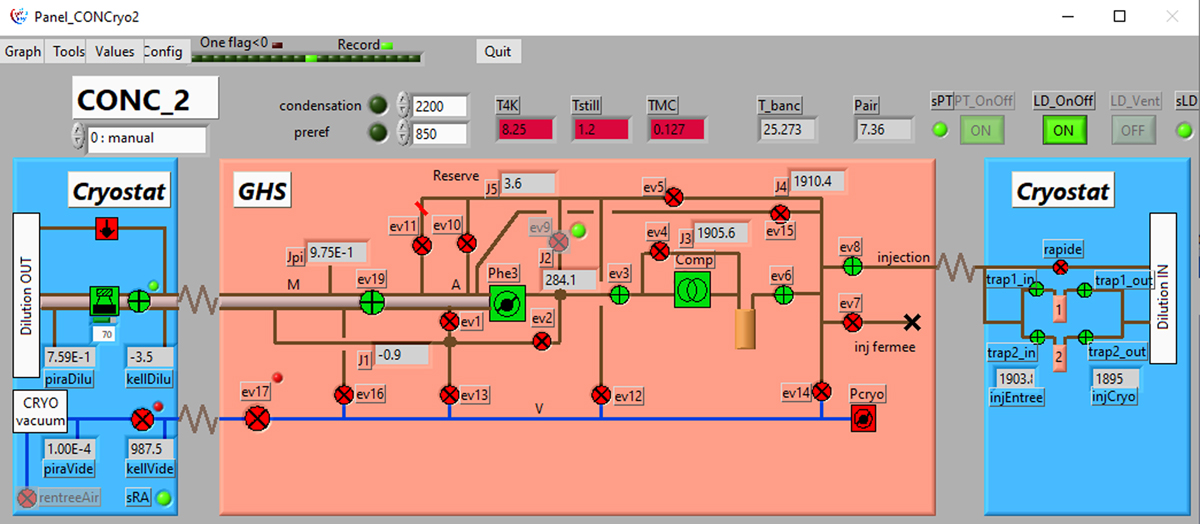Open the Graph menu
The width and height of the screenshot is (1200, 524).
tap(22, 52)
